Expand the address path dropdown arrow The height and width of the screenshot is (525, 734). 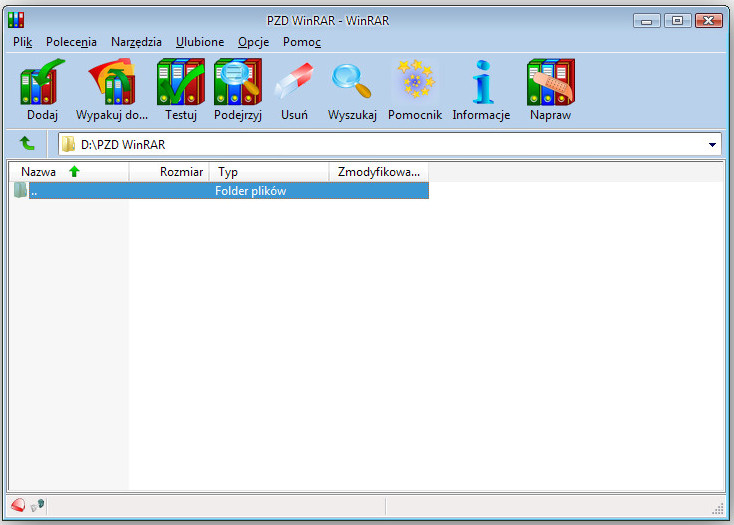(712, 145)
